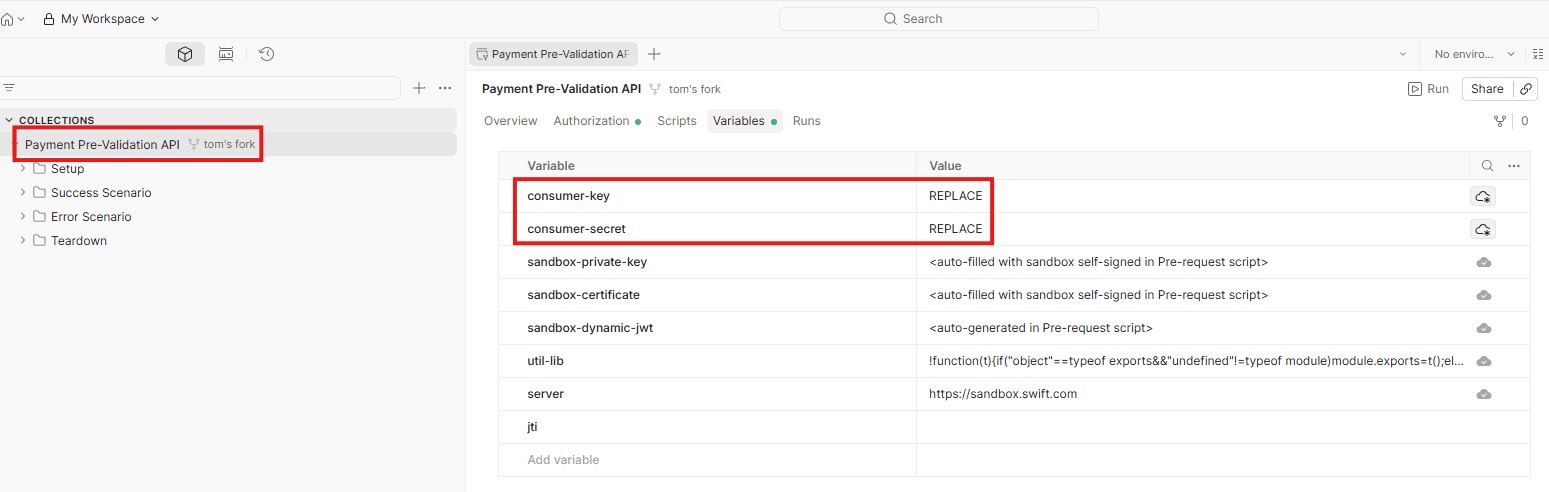Click cloud share icon for consumer-key
Screen dimensions: 1549x492
(x=1484, y=197)
